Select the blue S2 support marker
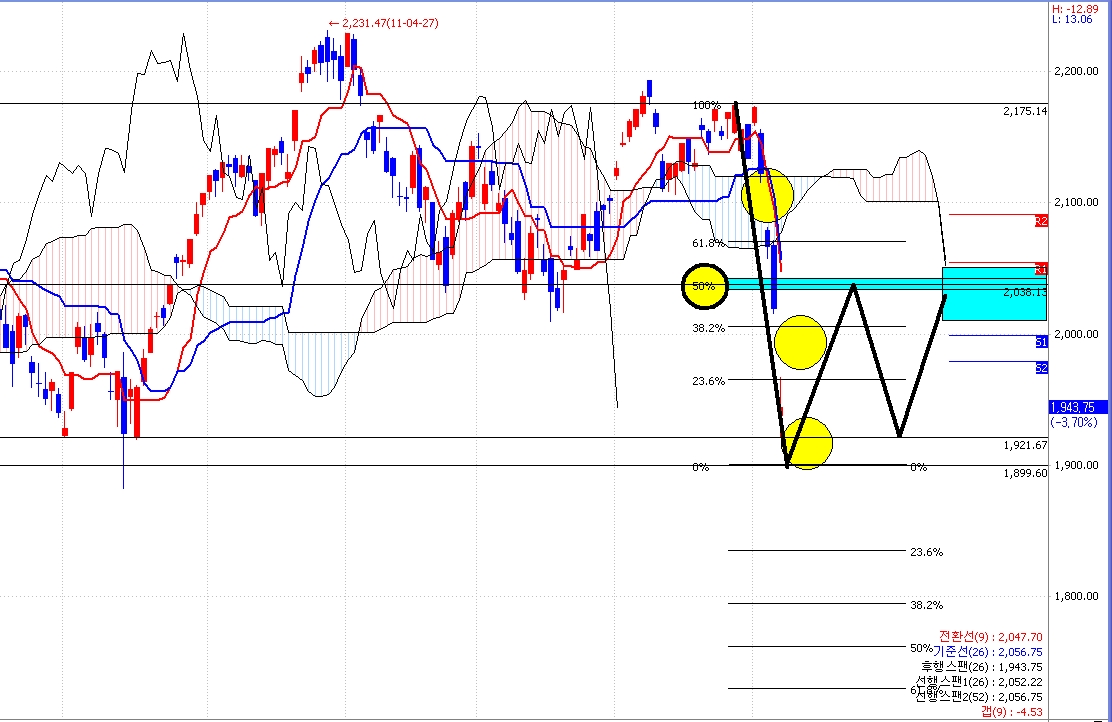 (1041, 368)
